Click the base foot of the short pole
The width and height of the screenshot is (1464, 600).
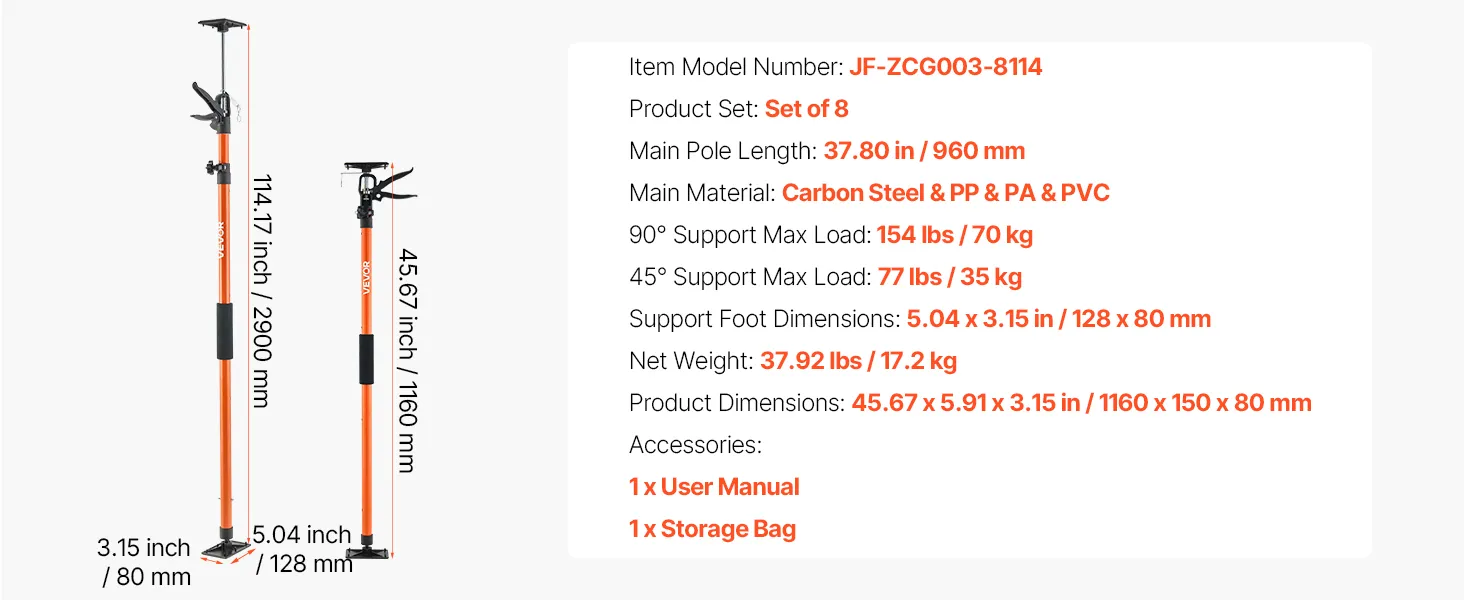(368, 551)
